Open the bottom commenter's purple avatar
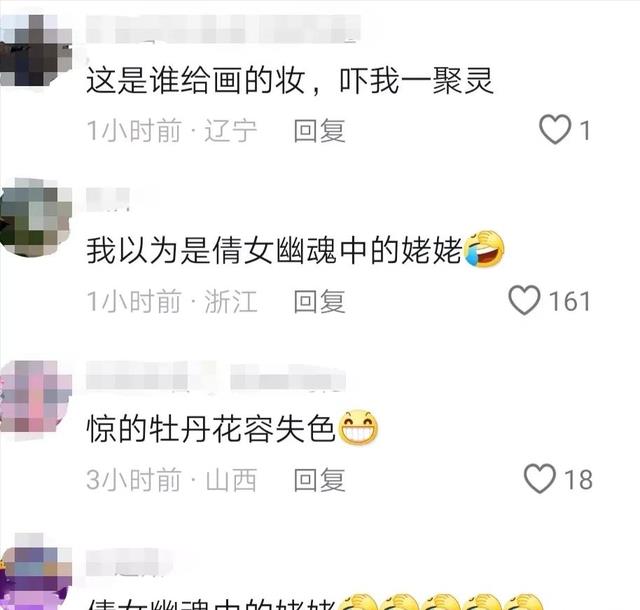Screen dimensions: 640x610 [36, 572]
